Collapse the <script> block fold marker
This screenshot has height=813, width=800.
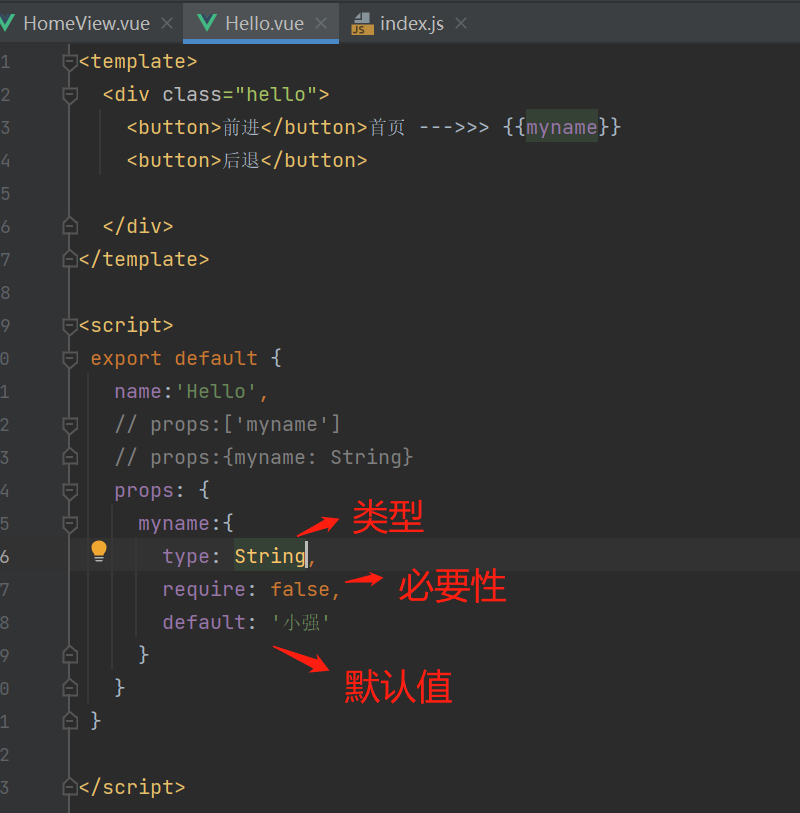(x=69, y=326)
